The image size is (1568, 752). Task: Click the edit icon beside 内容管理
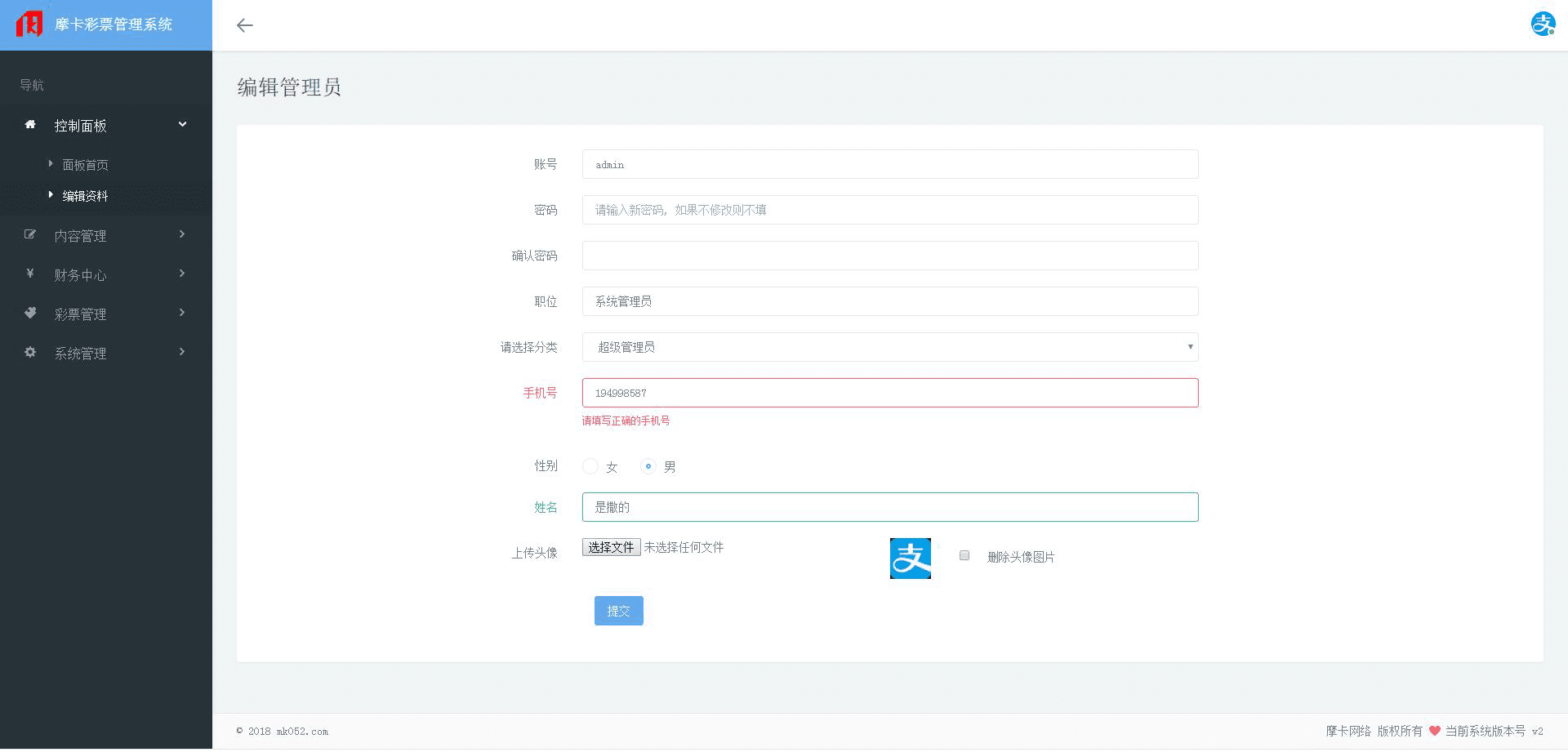(30, 234)
